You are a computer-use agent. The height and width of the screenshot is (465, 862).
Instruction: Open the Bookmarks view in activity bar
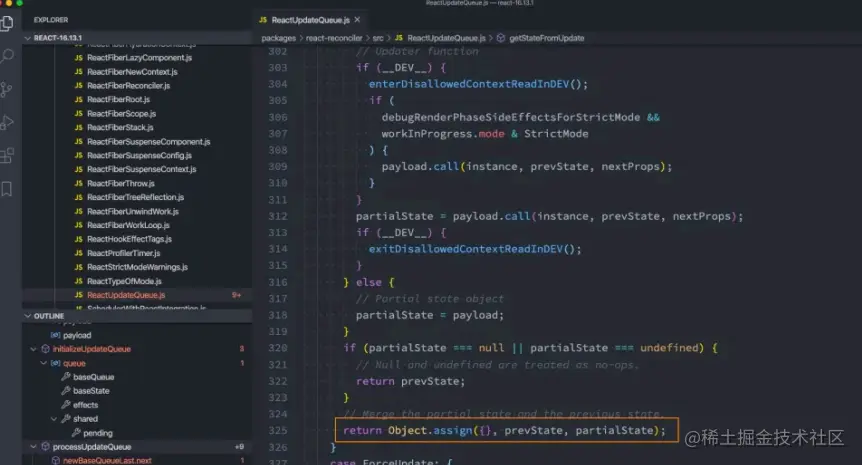[x=7, y=189]
